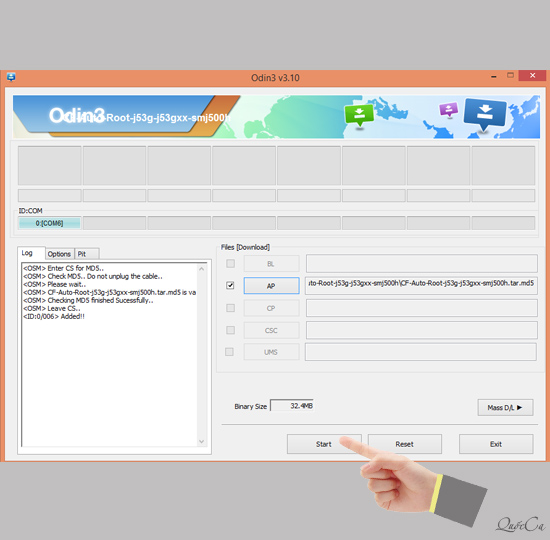Click log line 'Checking MD5 finished Sucessfully..'
Image resolution: width=550 pixels, height=540 pixels.
tap(100, 300)
